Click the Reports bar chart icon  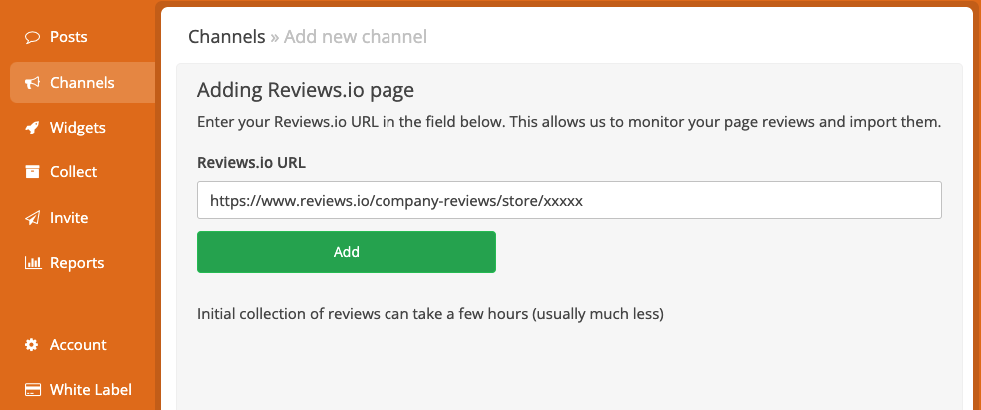tap(33, 263)
